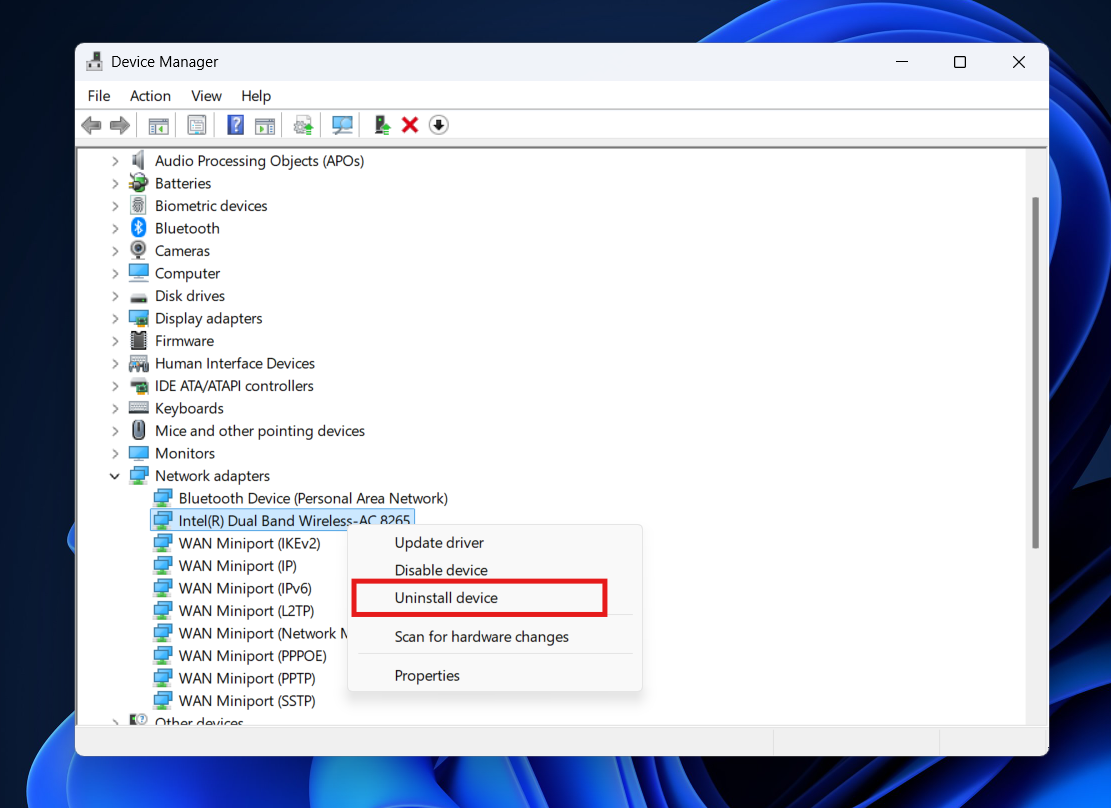Open the Action menu
The width and height of the screenshot is (1111, 808).
click(150, 95)
